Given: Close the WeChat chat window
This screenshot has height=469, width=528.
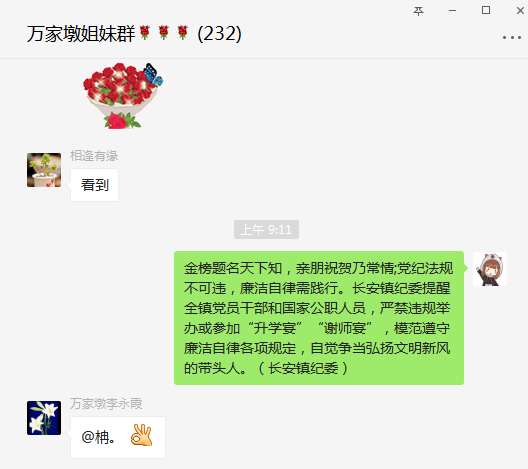Looking at the screenshot, I should coord(520,10).
